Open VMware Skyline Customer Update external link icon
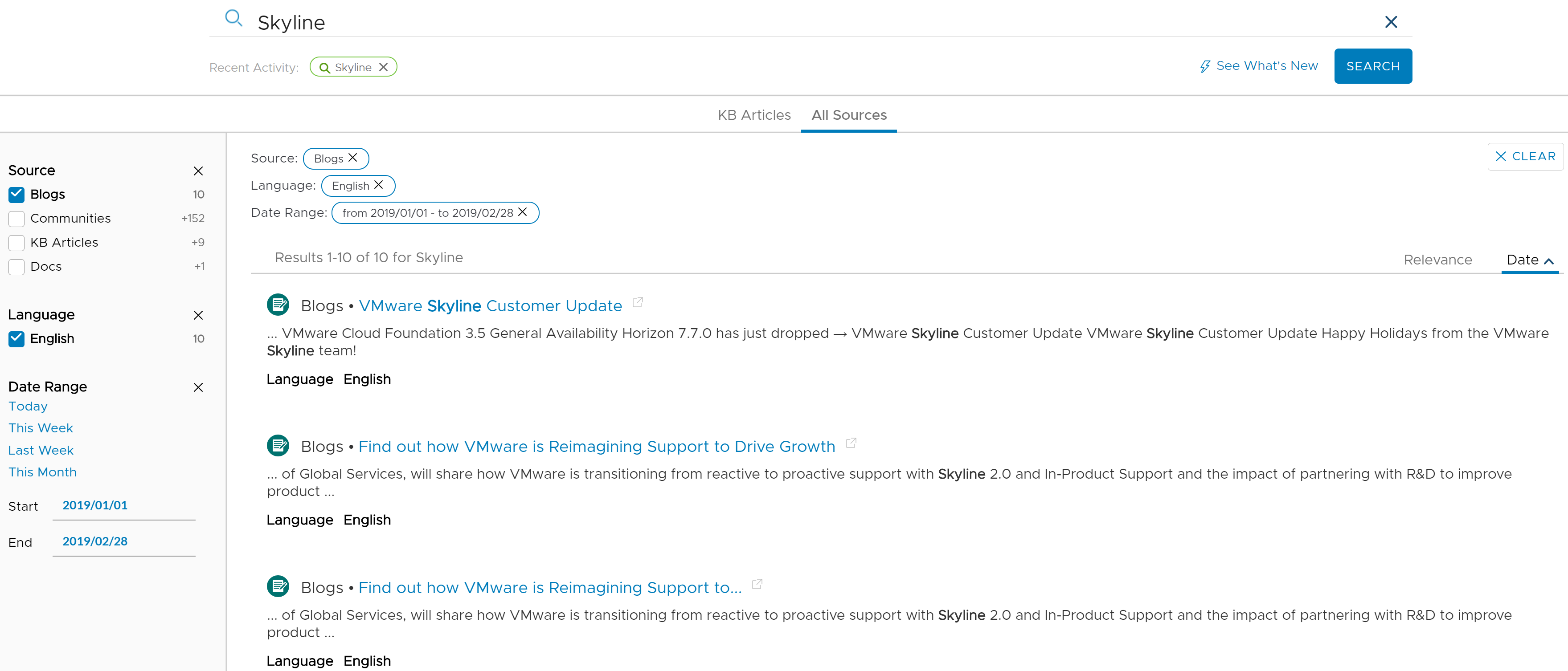The width and height of the screenshot is (1568, 671). (638, 302)
